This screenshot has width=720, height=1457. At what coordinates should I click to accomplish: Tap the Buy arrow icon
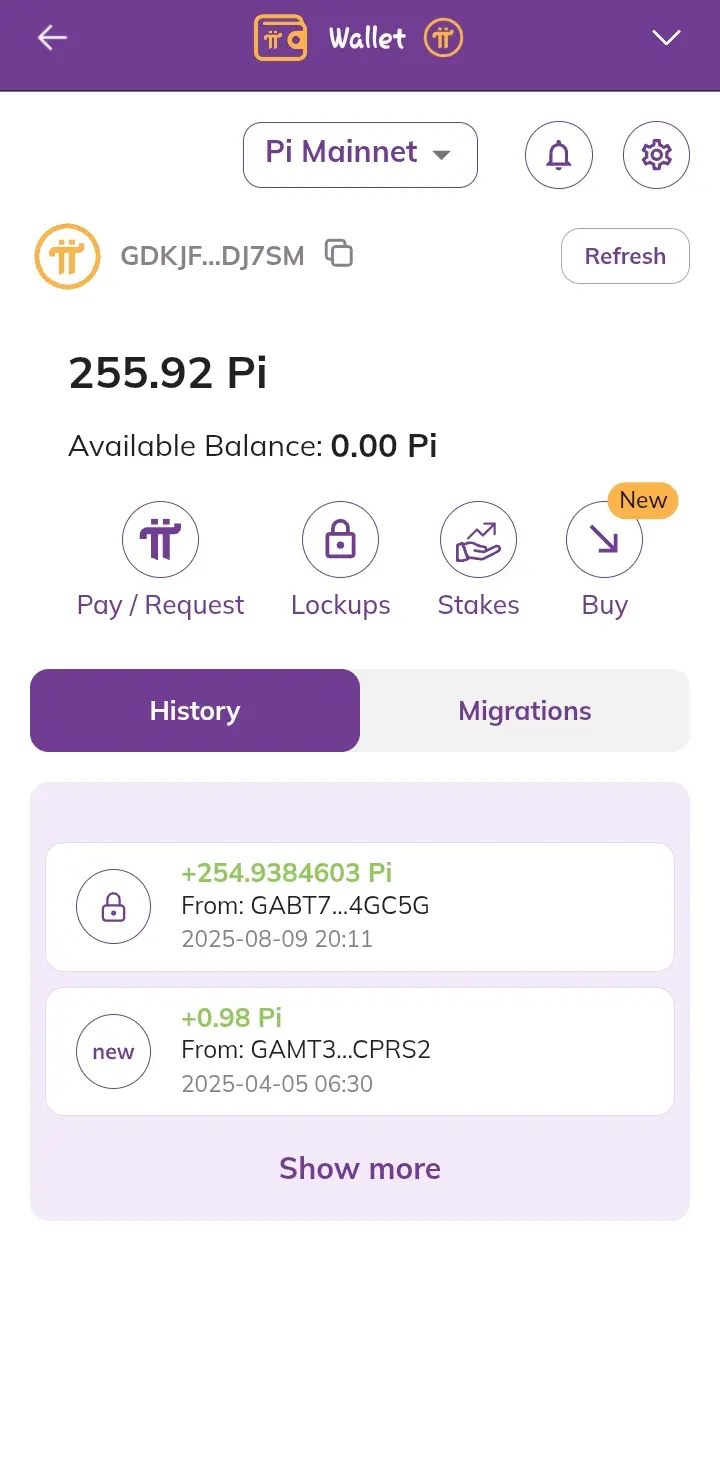[604, 540]
